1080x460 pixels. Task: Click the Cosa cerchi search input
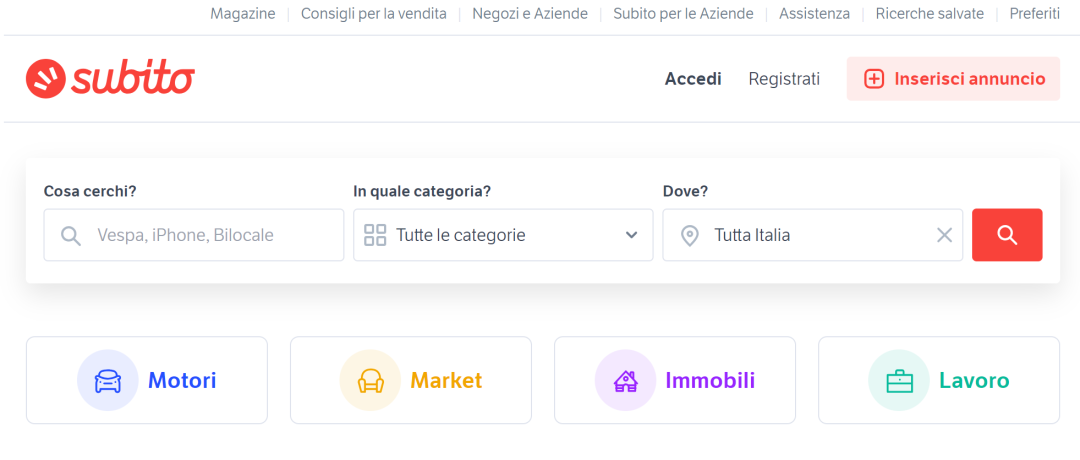pos(194,235)
